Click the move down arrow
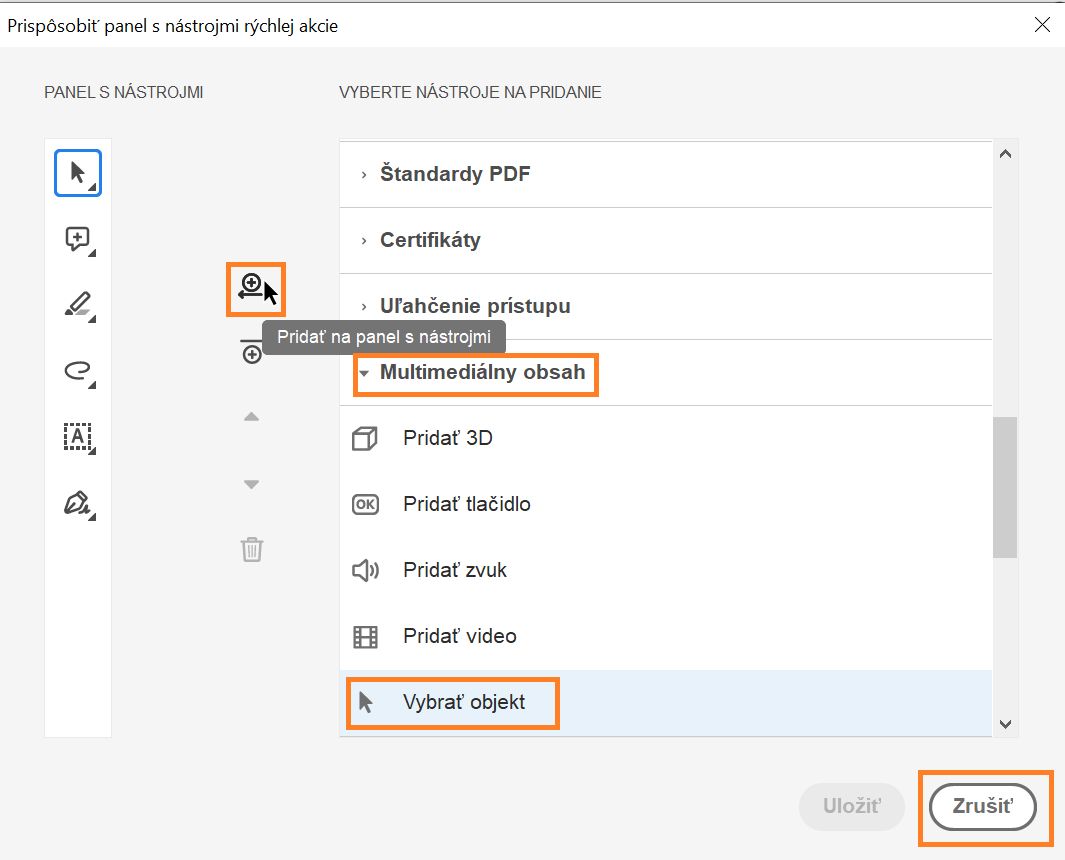Viewport: 1065px width, 860px height. pyautogui.click(x=252, y=484)
